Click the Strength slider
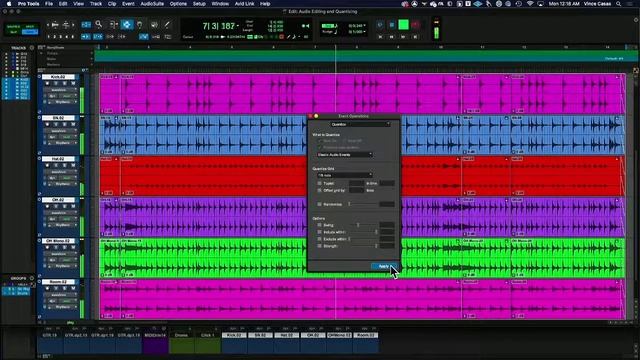Viewport: 640px width, 360px height. coord(362,246)
